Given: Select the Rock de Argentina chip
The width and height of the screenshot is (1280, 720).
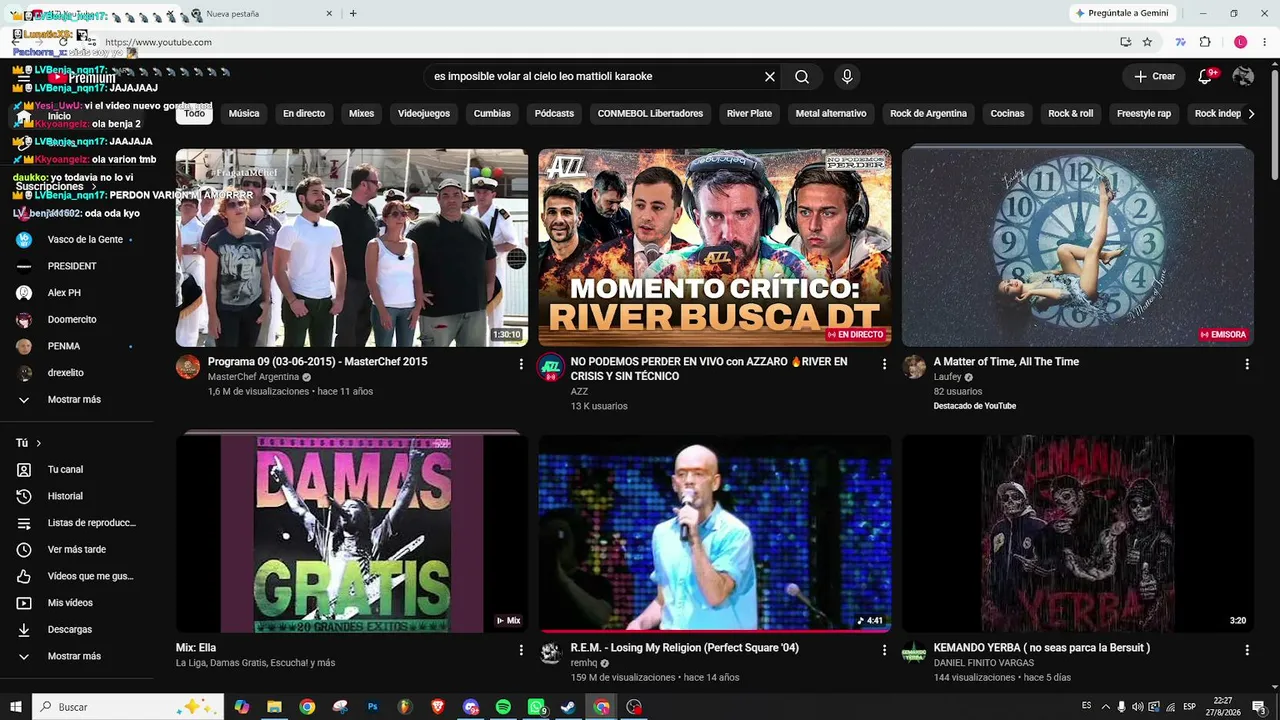Looking at the screenshot, I should click(928, 114).
